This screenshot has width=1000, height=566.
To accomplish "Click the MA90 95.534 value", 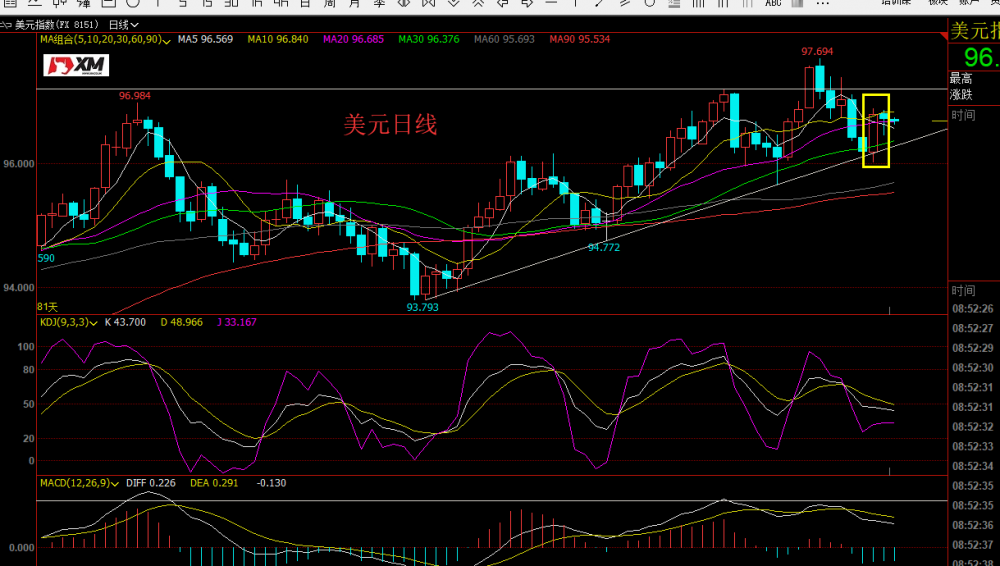I will 580,40.
